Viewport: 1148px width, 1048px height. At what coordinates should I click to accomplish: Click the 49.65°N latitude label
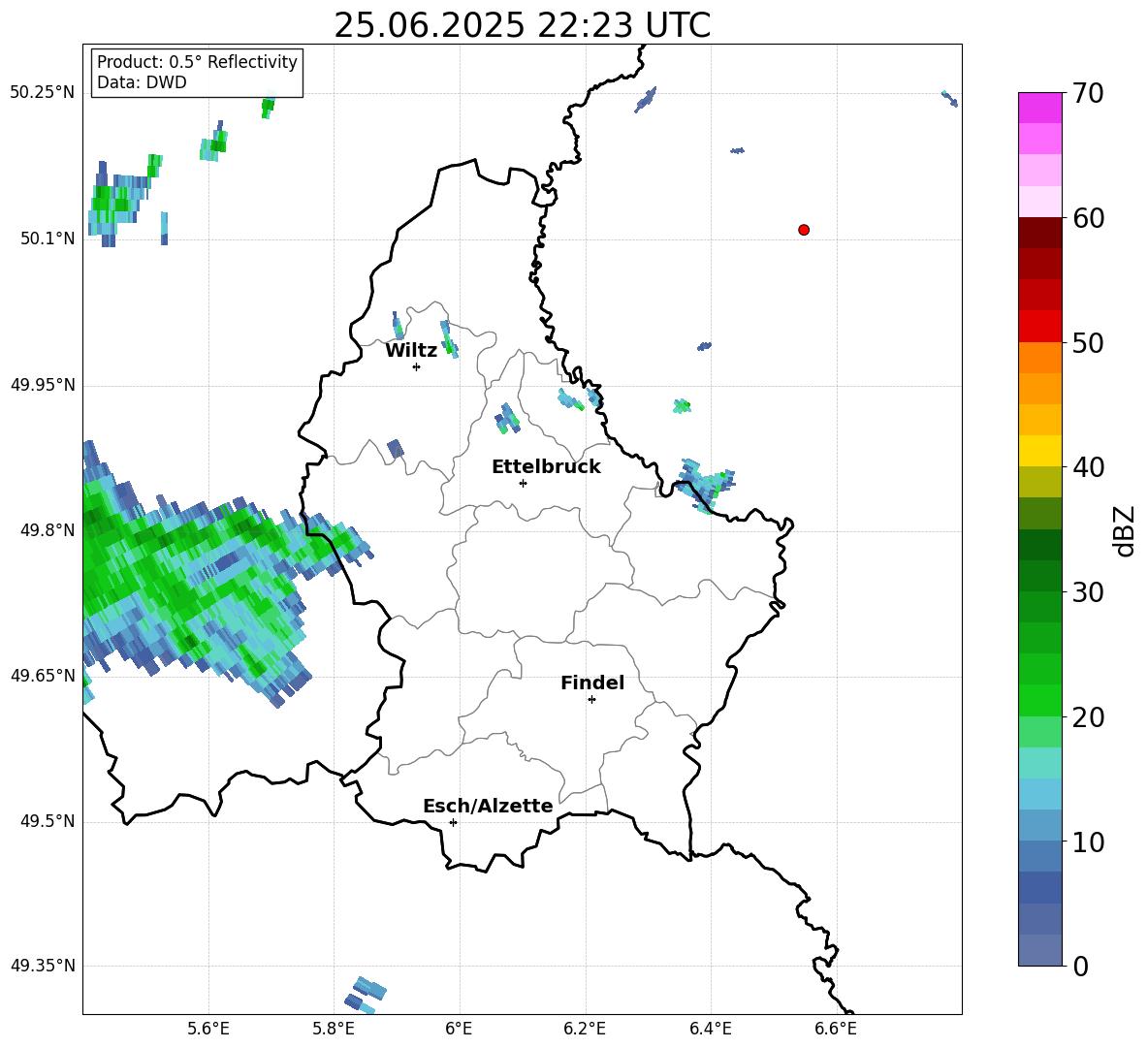click(x=43, y=676)
